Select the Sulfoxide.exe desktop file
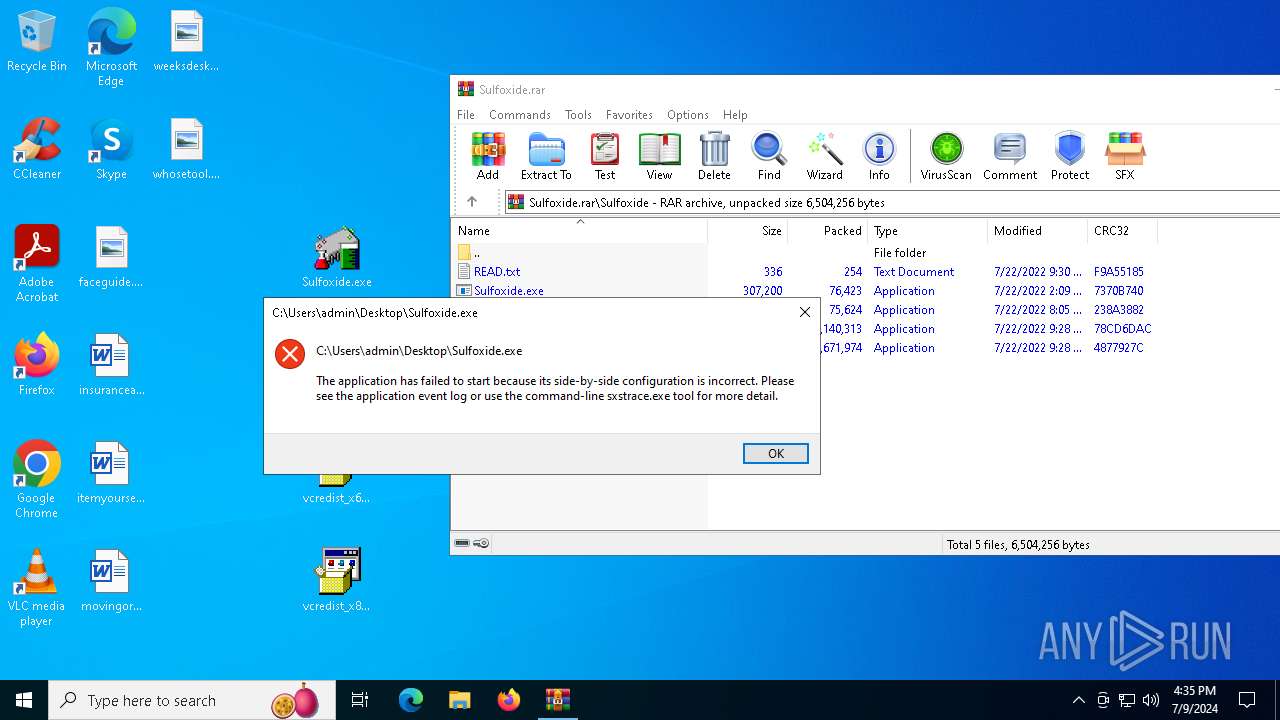Image resolution: width=1280 pixels, height=720 pixels. click(x=337, y=257)
